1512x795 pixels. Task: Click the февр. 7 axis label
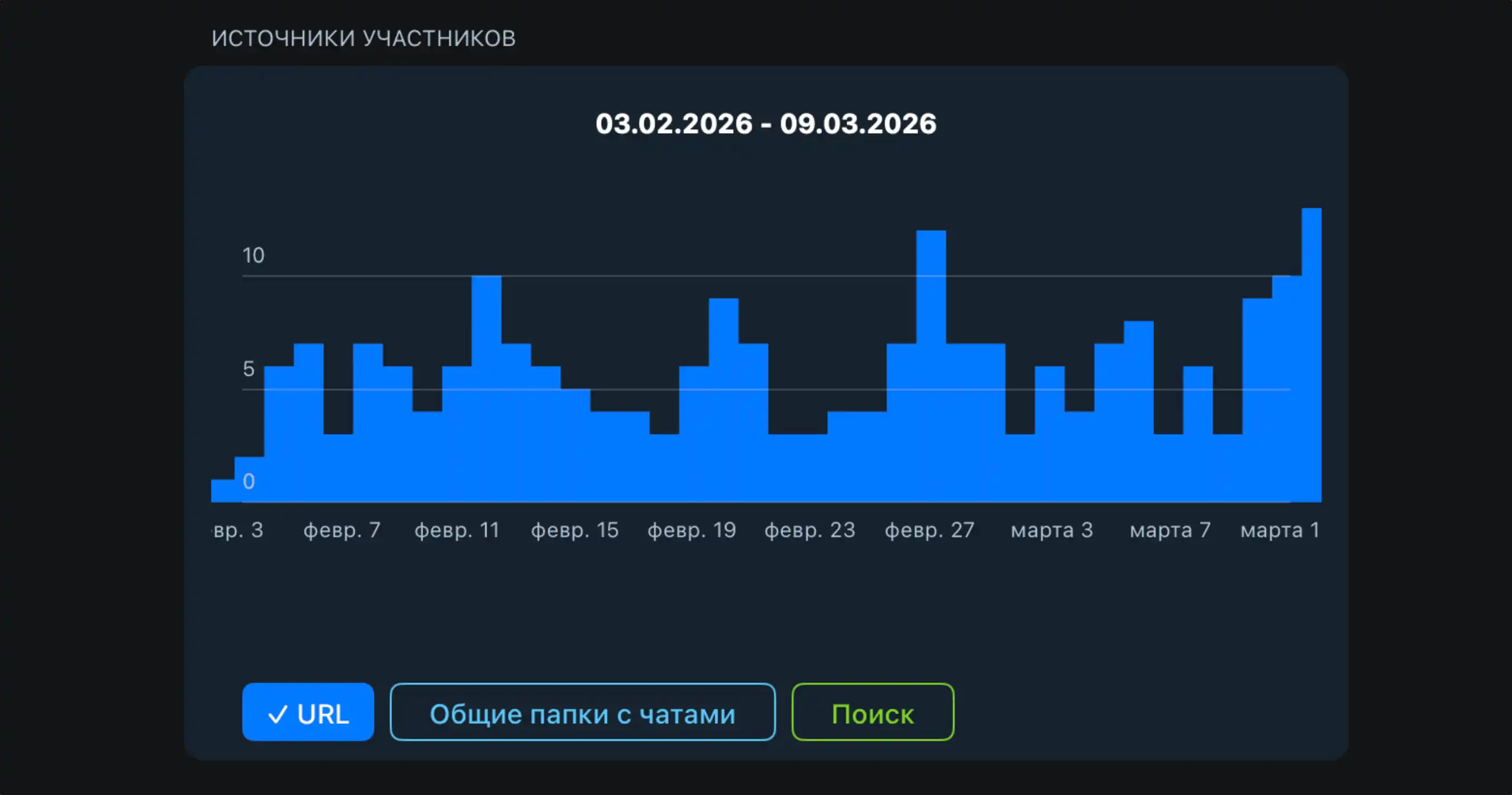pyautogui.click(x=342, y=530)
